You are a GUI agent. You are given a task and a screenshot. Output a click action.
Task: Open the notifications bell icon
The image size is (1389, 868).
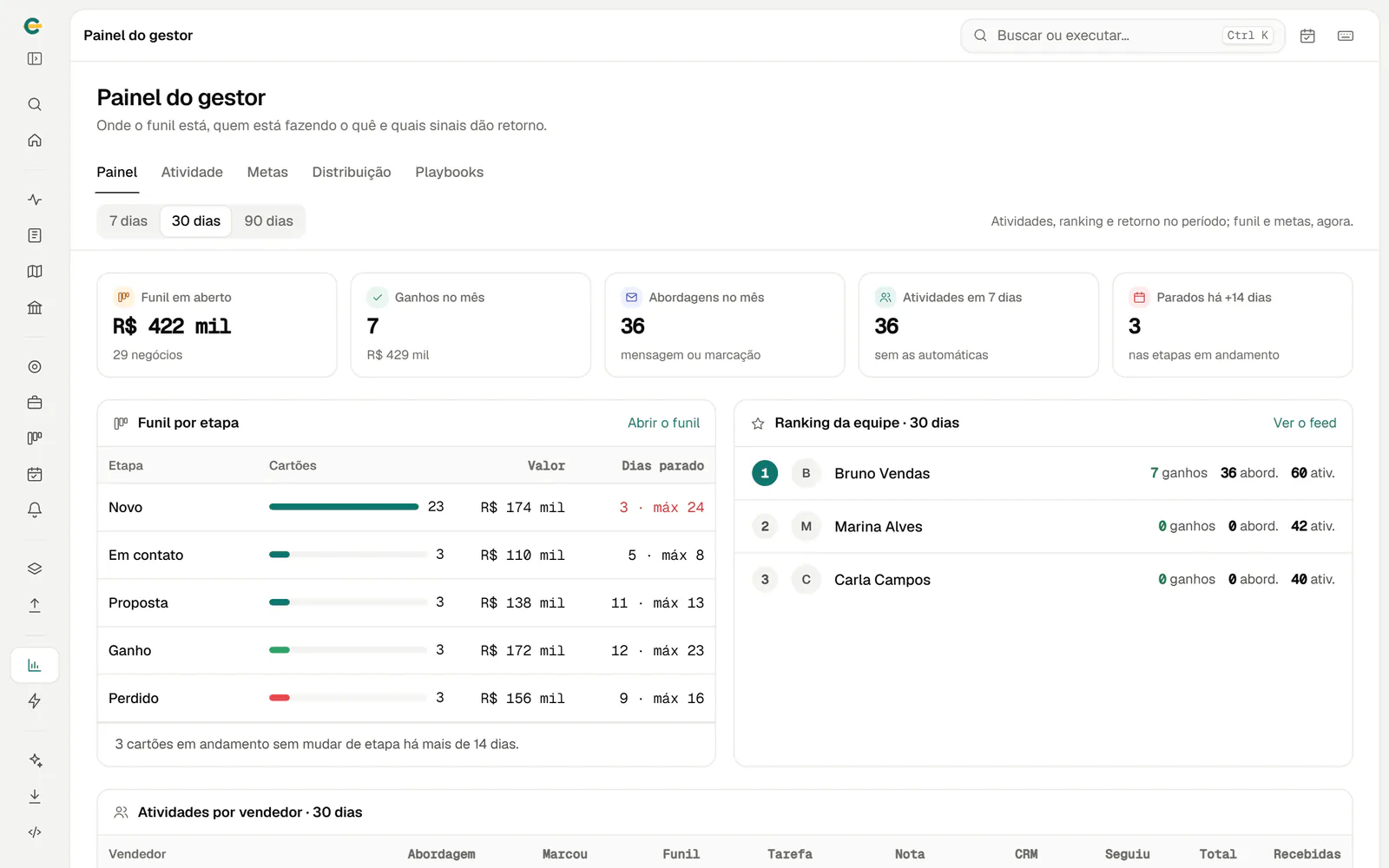coord(35,510)
